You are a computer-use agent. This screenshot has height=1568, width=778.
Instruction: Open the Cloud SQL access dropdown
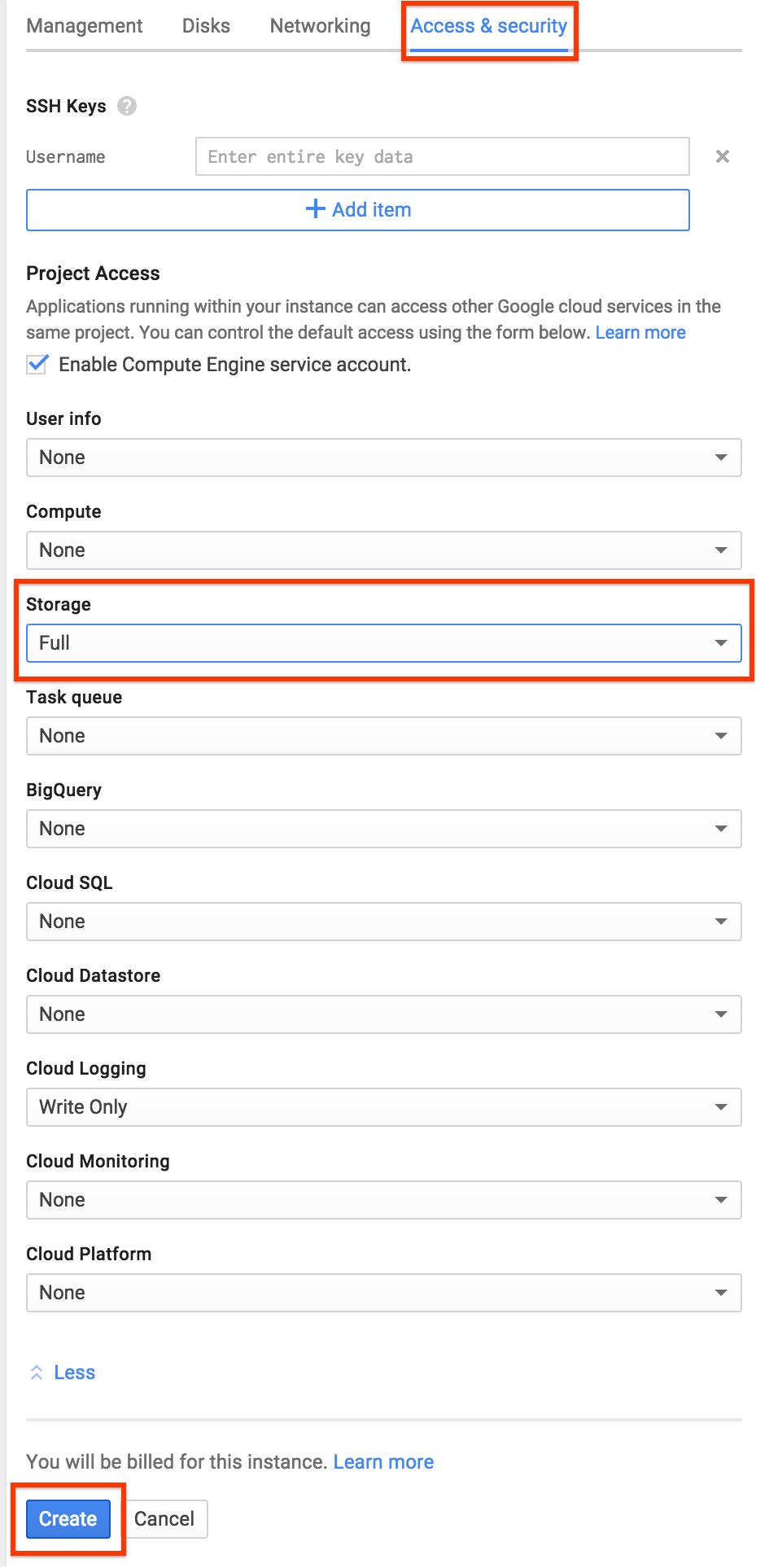(x=384, y=922)
